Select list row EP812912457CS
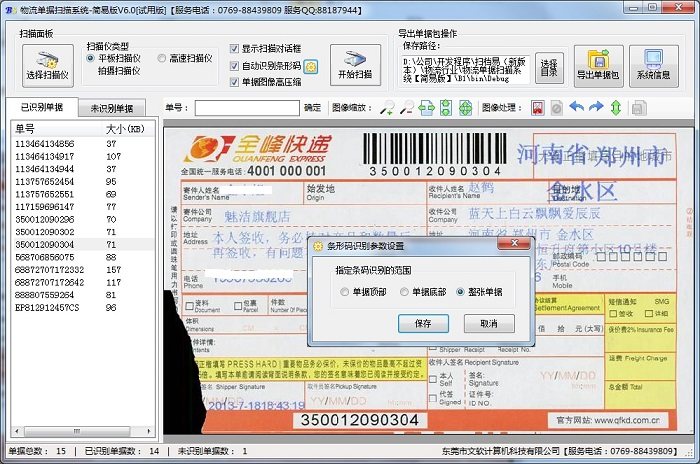This screenshot has width=700, height=464. (x=83, y=308)
